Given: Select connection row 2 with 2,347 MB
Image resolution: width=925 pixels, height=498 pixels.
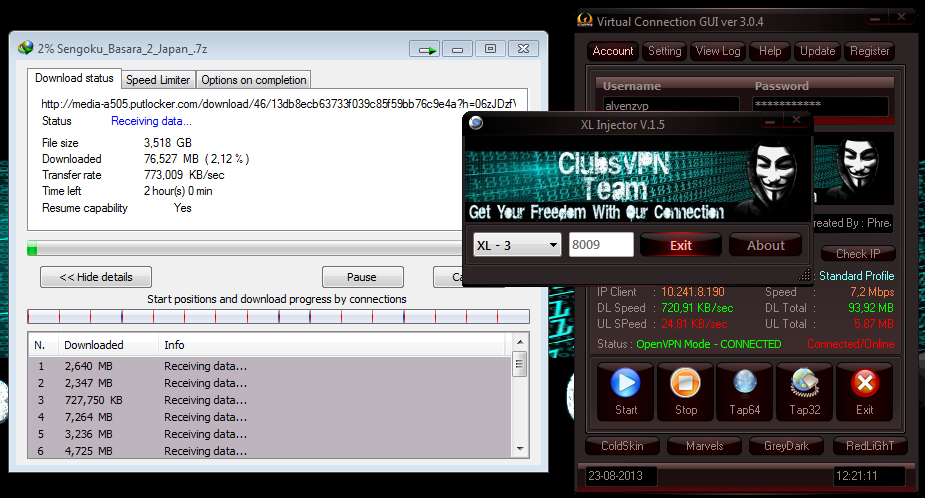Looking at the screenshot, I should [x=270, y=383].
